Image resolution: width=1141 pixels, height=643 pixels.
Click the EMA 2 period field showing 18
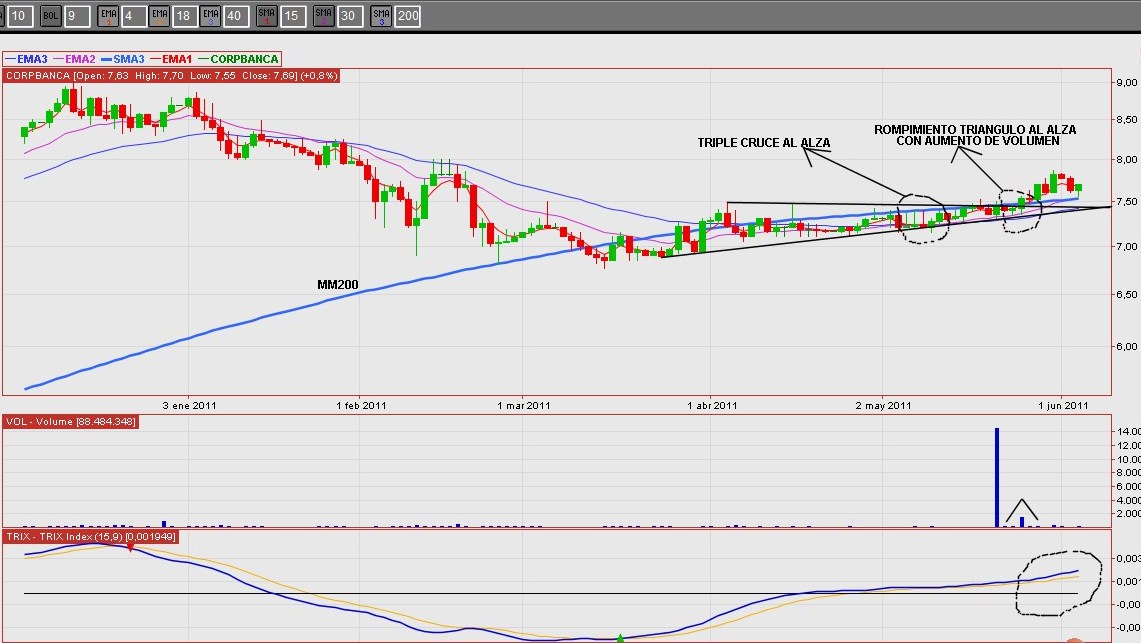185,16
